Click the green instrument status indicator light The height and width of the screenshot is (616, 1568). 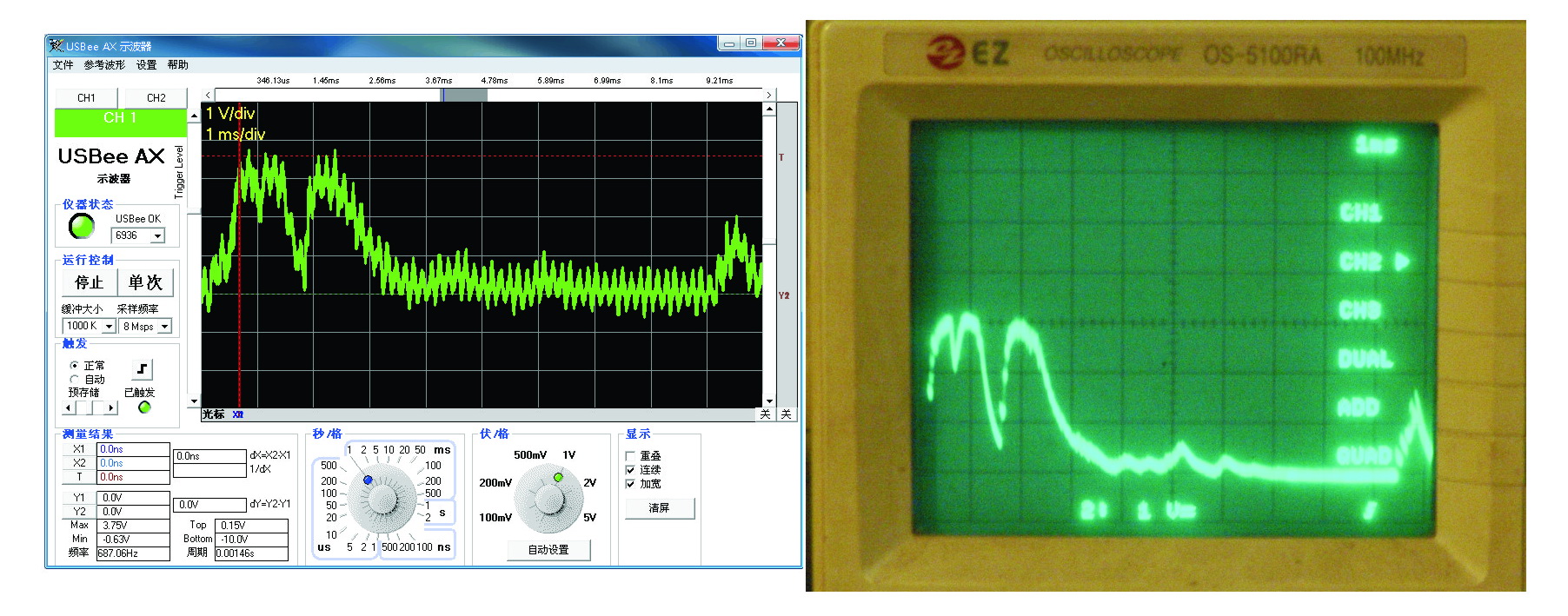pos(82,227)
